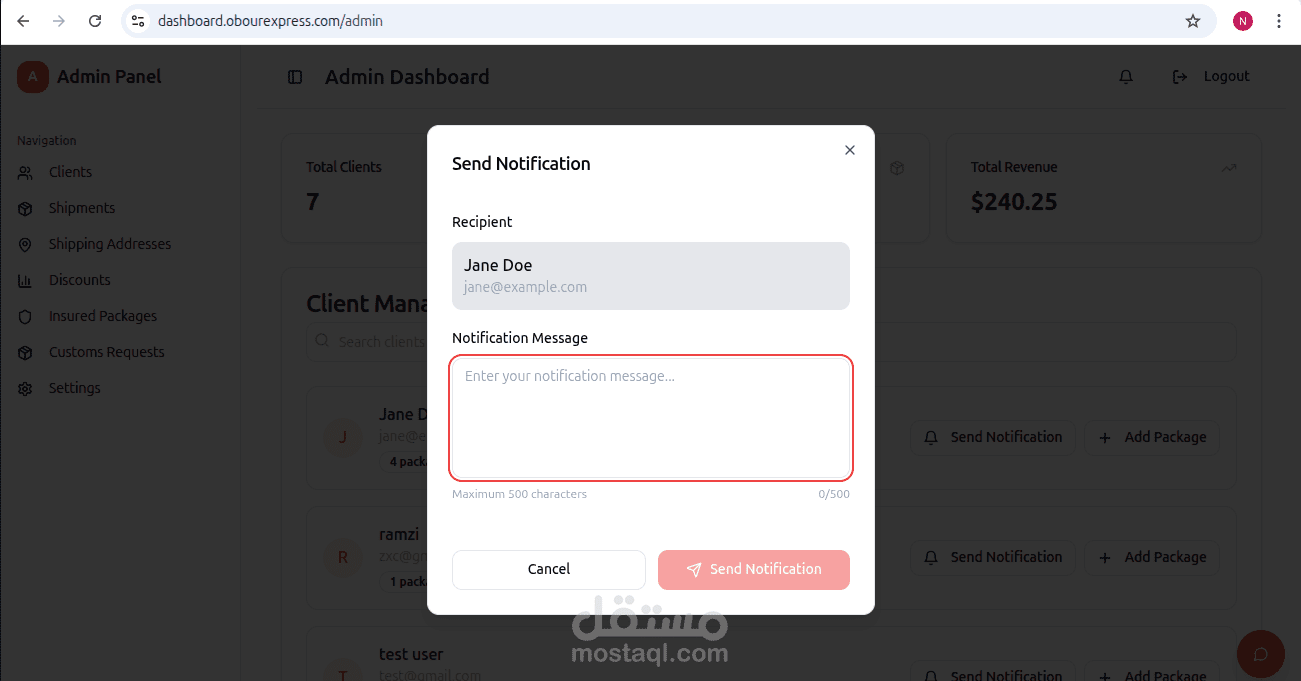The height and width of the screenshot is (681, 1301).
Task: Add Package for ramzi's row
Action: click(1152, 557)
